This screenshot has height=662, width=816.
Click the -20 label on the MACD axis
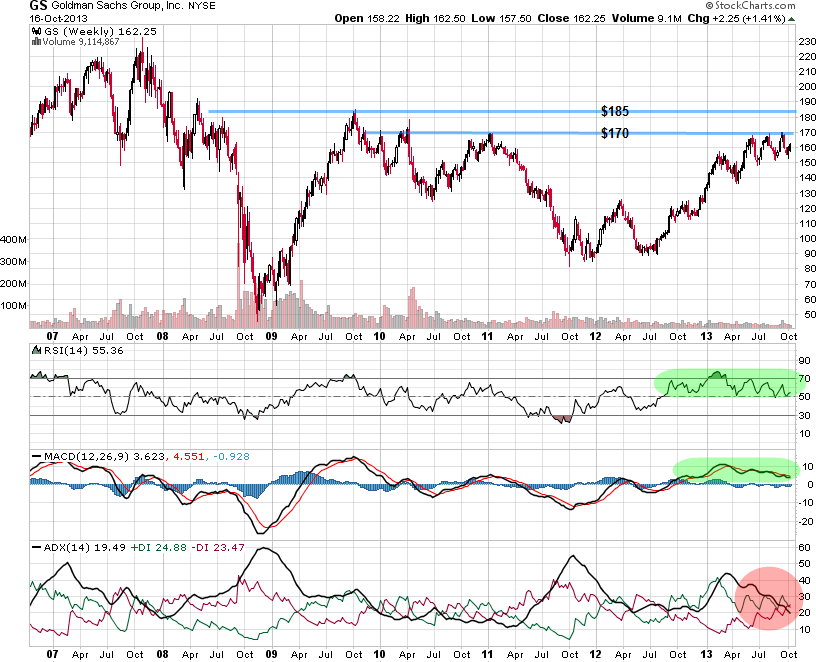click(806, 522)
